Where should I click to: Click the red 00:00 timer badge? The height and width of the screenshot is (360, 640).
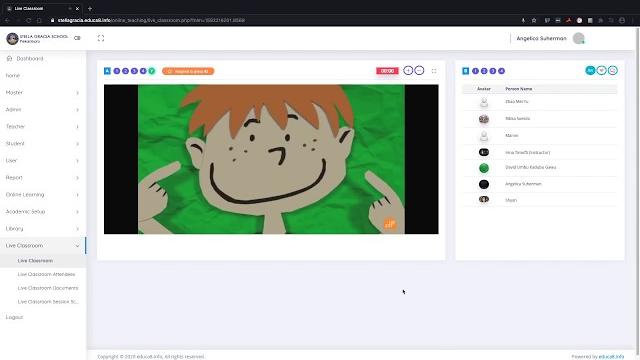click(387, 71)
